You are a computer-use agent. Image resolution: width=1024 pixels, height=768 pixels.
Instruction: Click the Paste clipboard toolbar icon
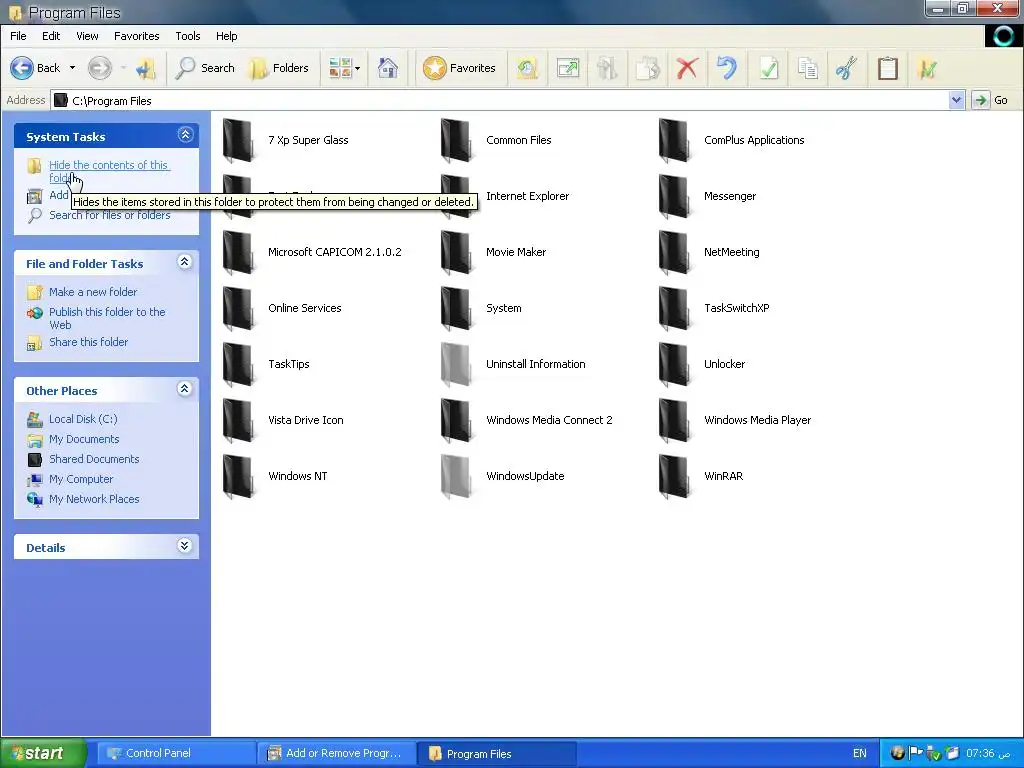click(x=888, y=68)
